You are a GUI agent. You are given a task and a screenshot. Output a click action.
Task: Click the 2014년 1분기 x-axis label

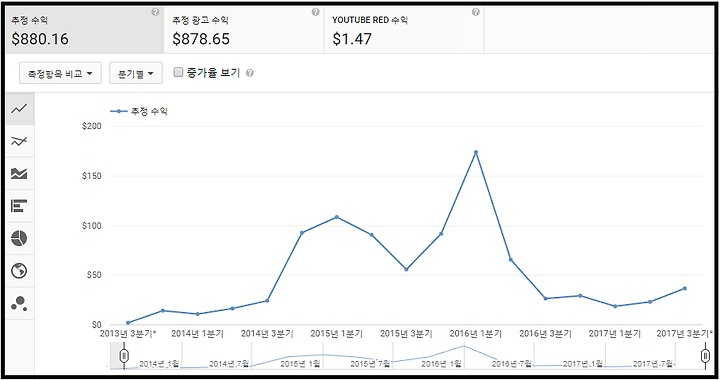coord(197,334)
